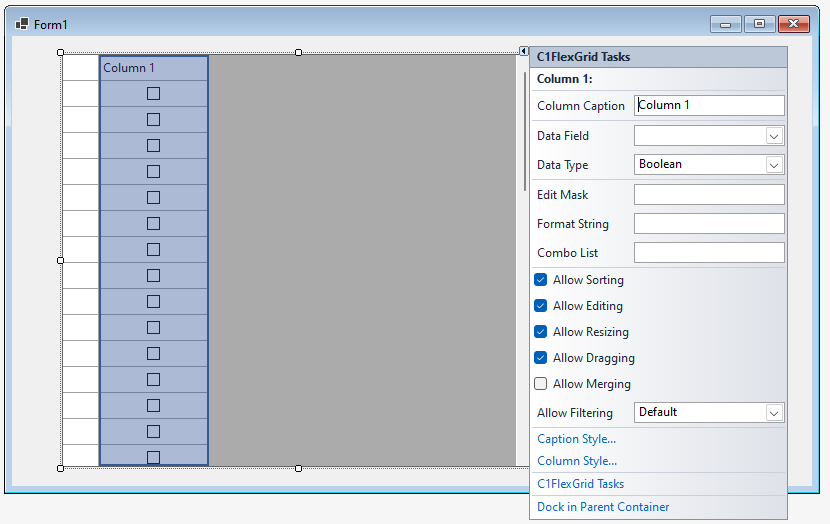This screenshot has width=830, height=524.
Task: Open the Data Field dropdown
Action: [x=774, y=136]
